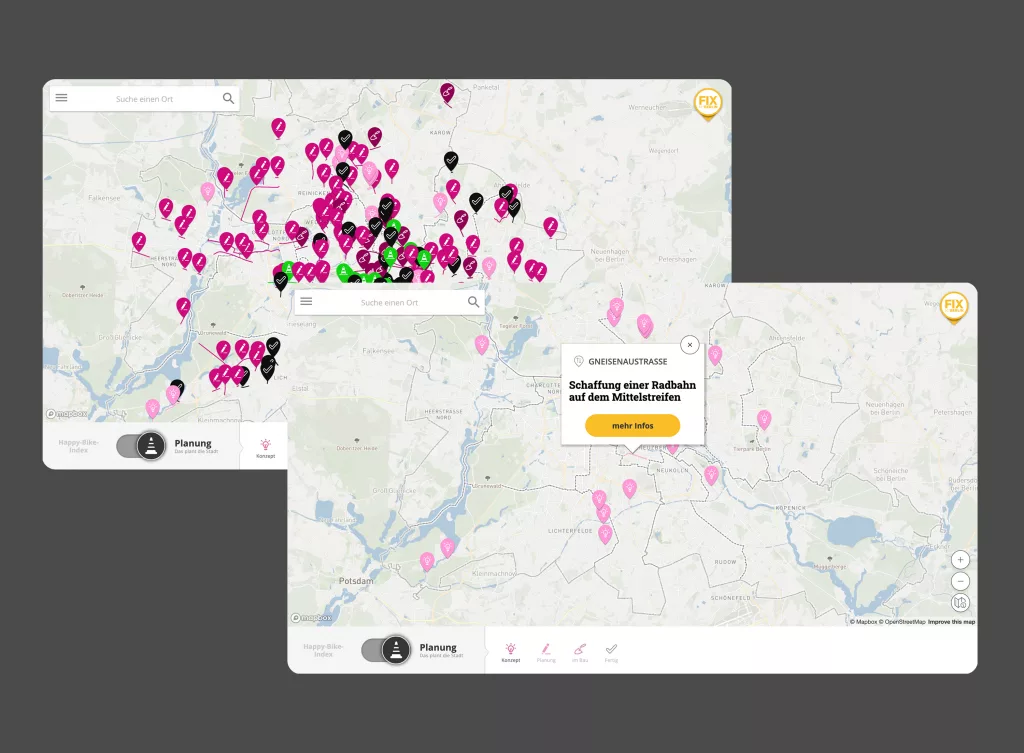Toggle the Planung switch in back window
Viewport: 1024px width, 753px height.
click(x=140, y=446)
